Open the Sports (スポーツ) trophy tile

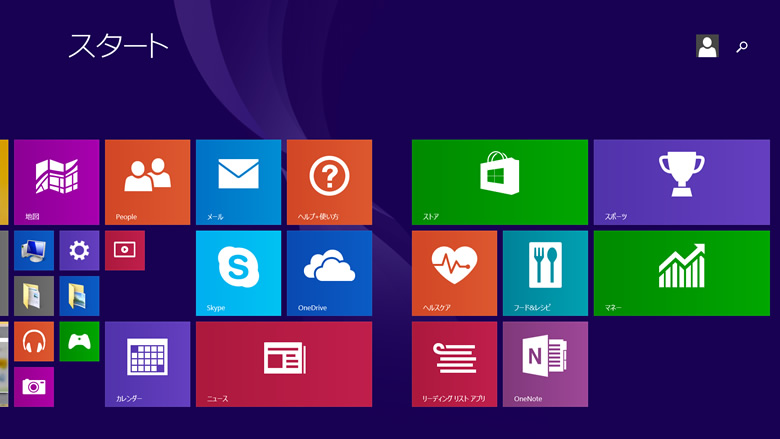[681, 181]
